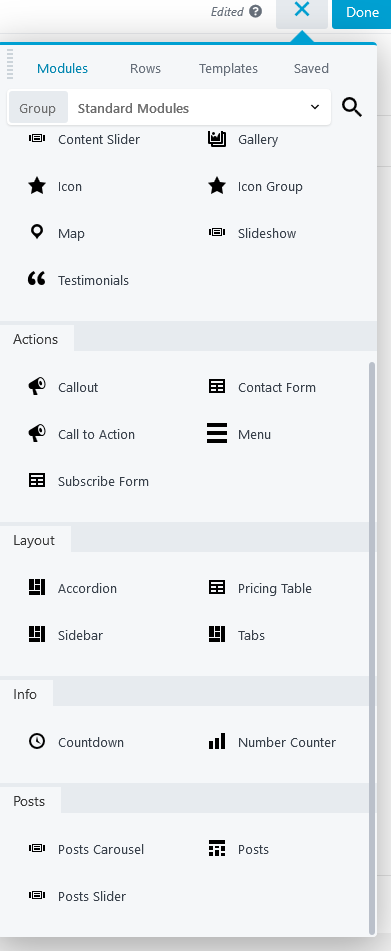
Task: Select the Map pin icon
Action: coord(37,232)
